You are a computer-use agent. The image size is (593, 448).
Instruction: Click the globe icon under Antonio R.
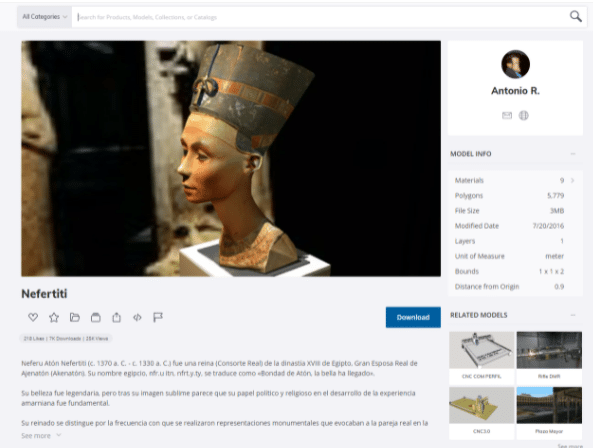tap(523, 115)
